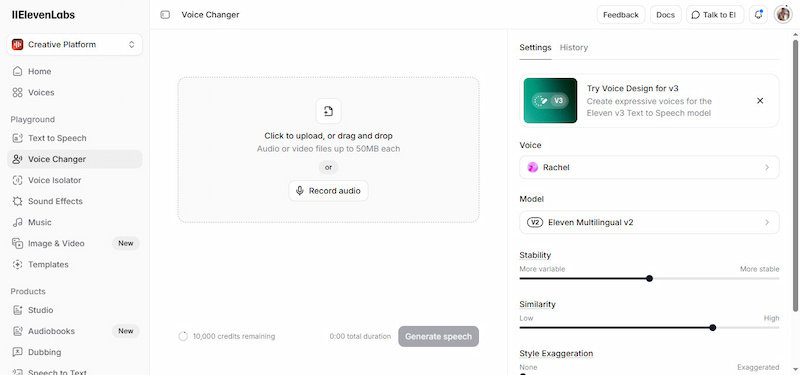Click the Templates icon

17,264
